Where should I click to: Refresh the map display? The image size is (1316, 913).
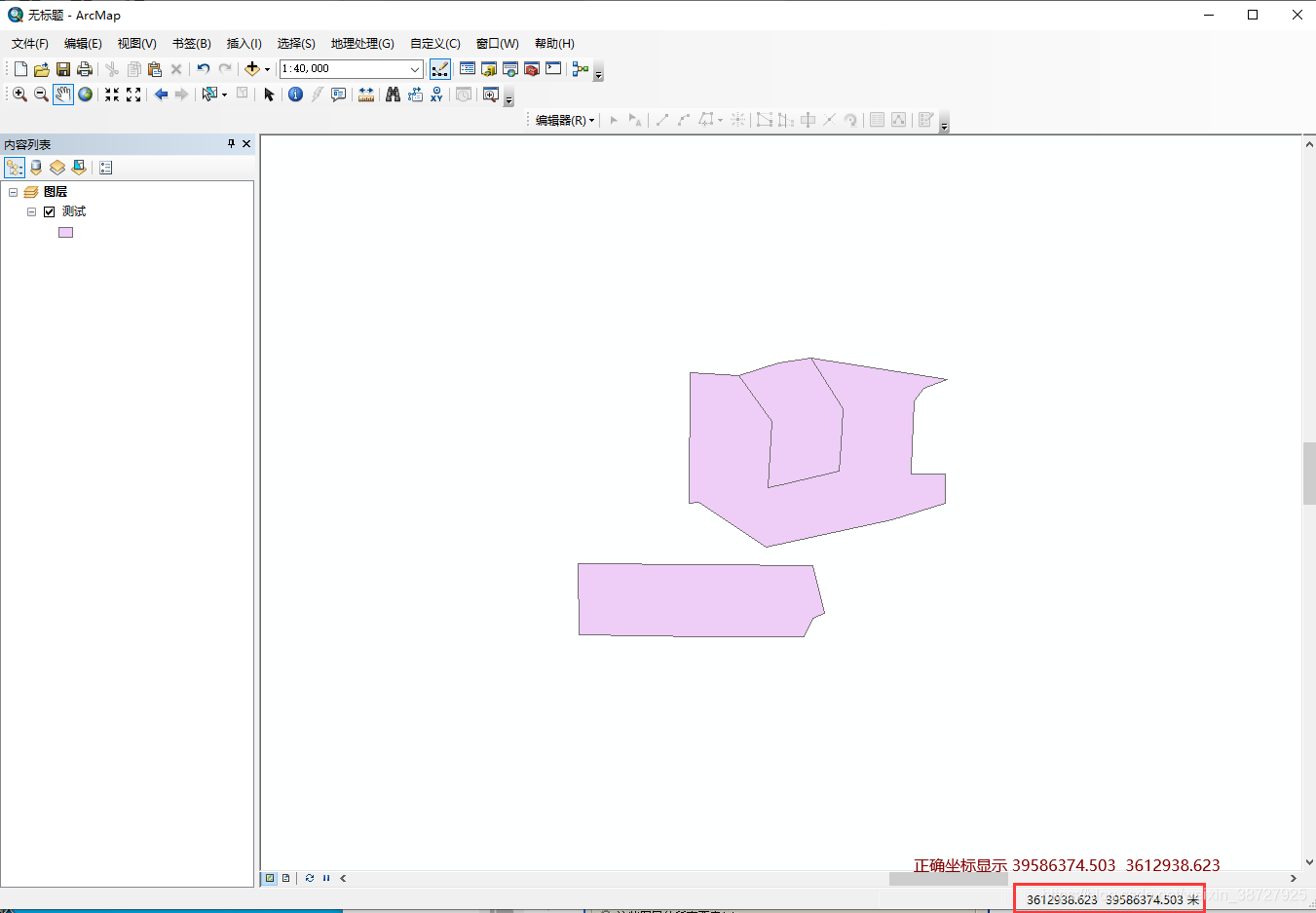(310, 878)
